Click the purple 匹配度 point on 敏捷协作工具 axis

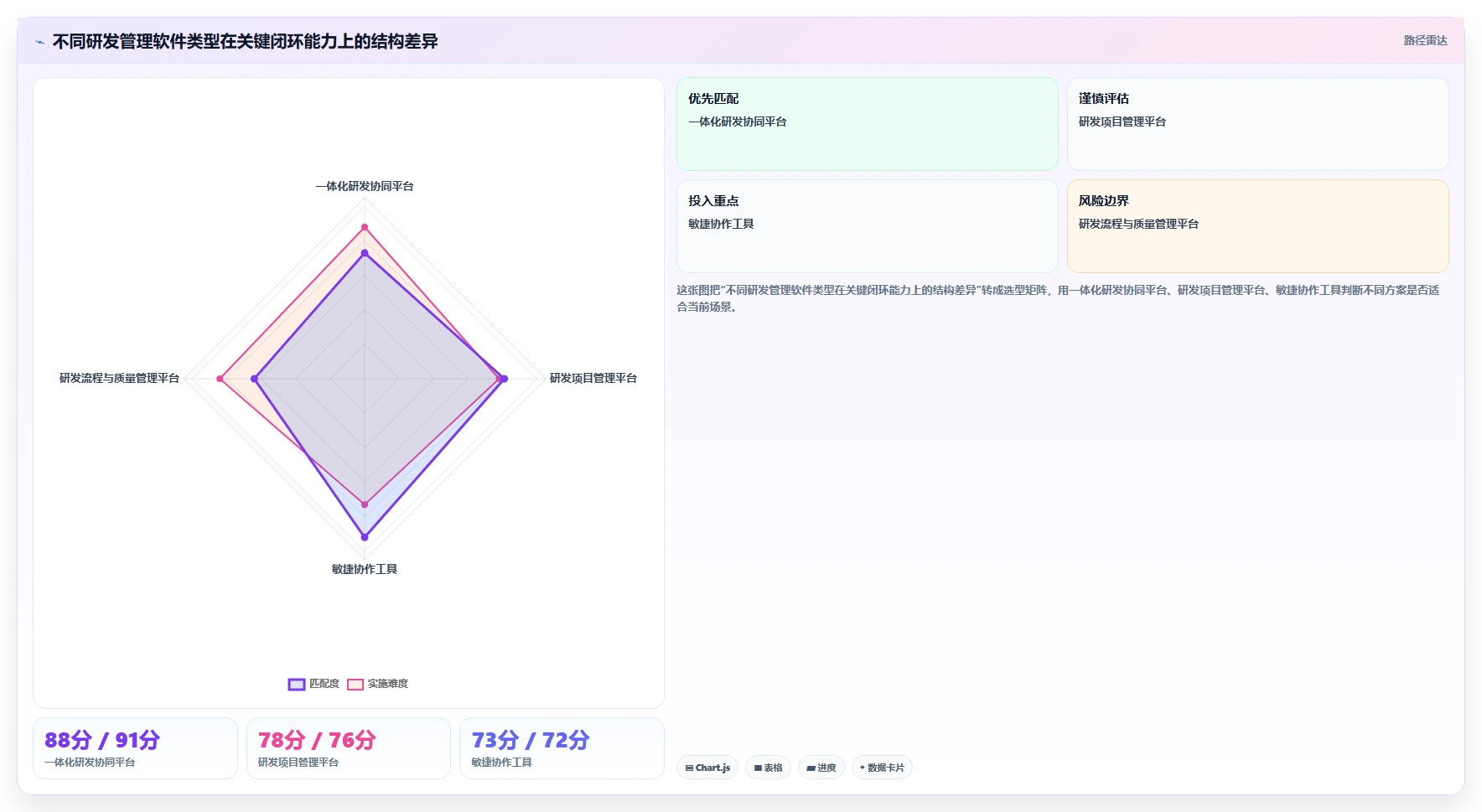pyautogui.click(x=365, y=536)
